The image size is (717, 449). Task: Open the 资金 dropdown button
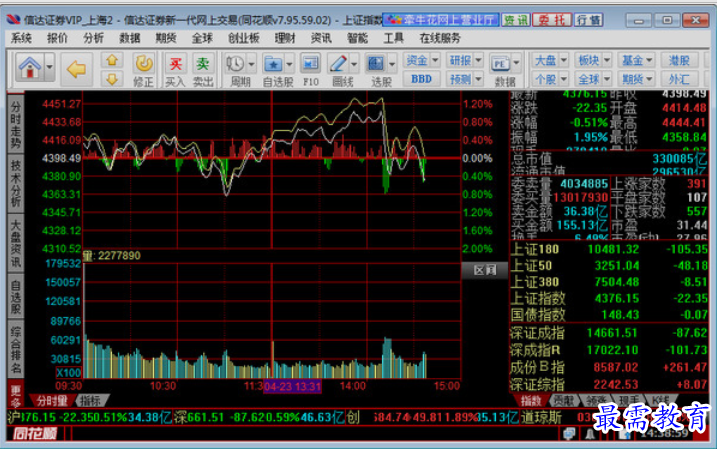[422, 60]
